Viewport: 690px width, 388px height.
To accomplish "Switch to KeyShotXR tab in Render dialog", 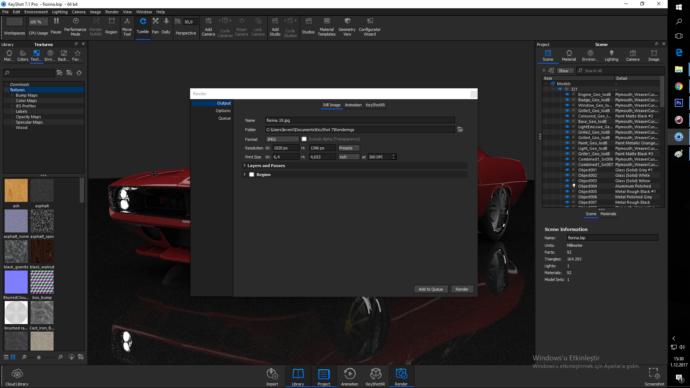I will pyautogui.click(x=375, y=105).
